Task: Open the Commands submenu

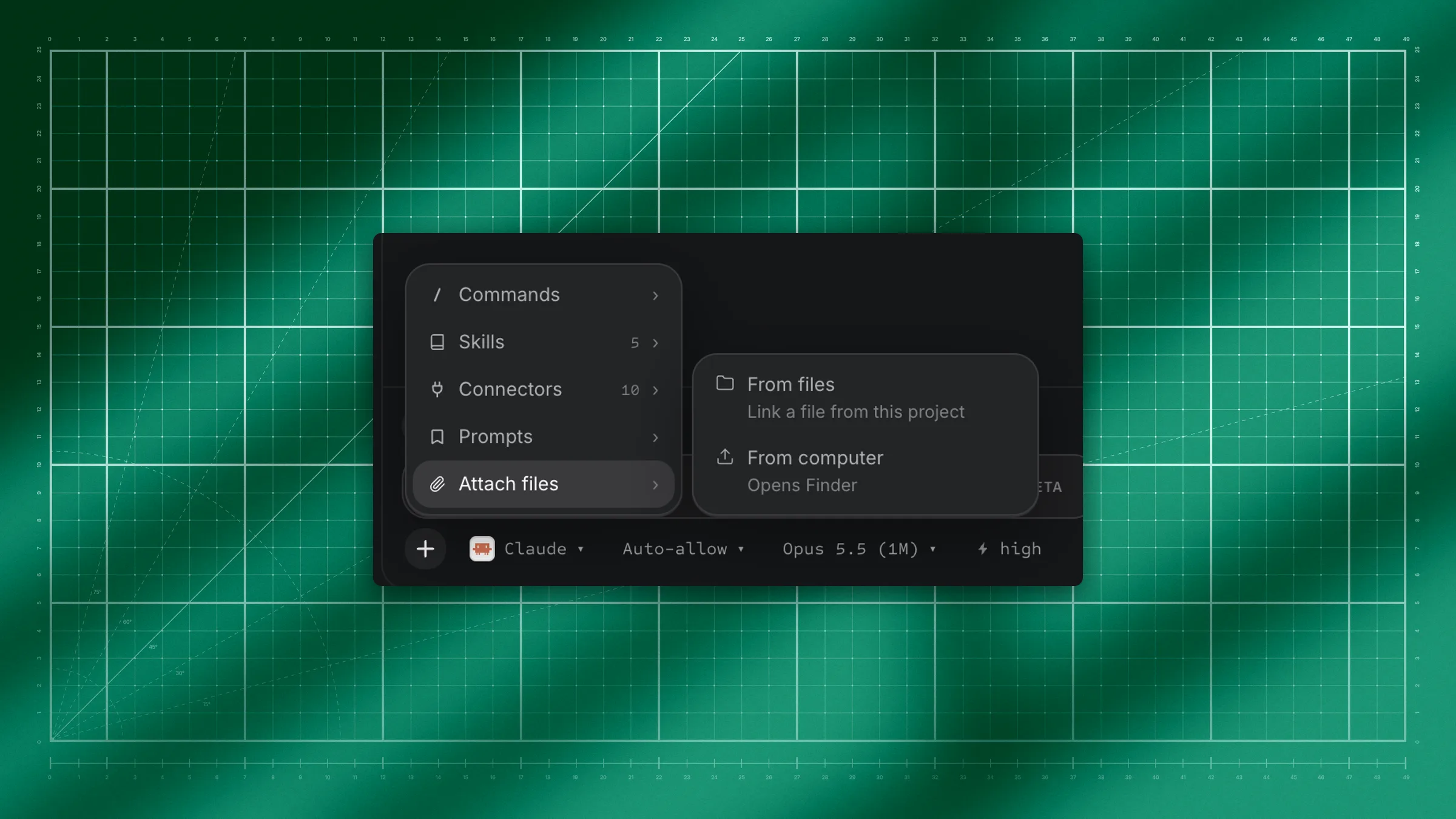Action: (x=544, y=295)
